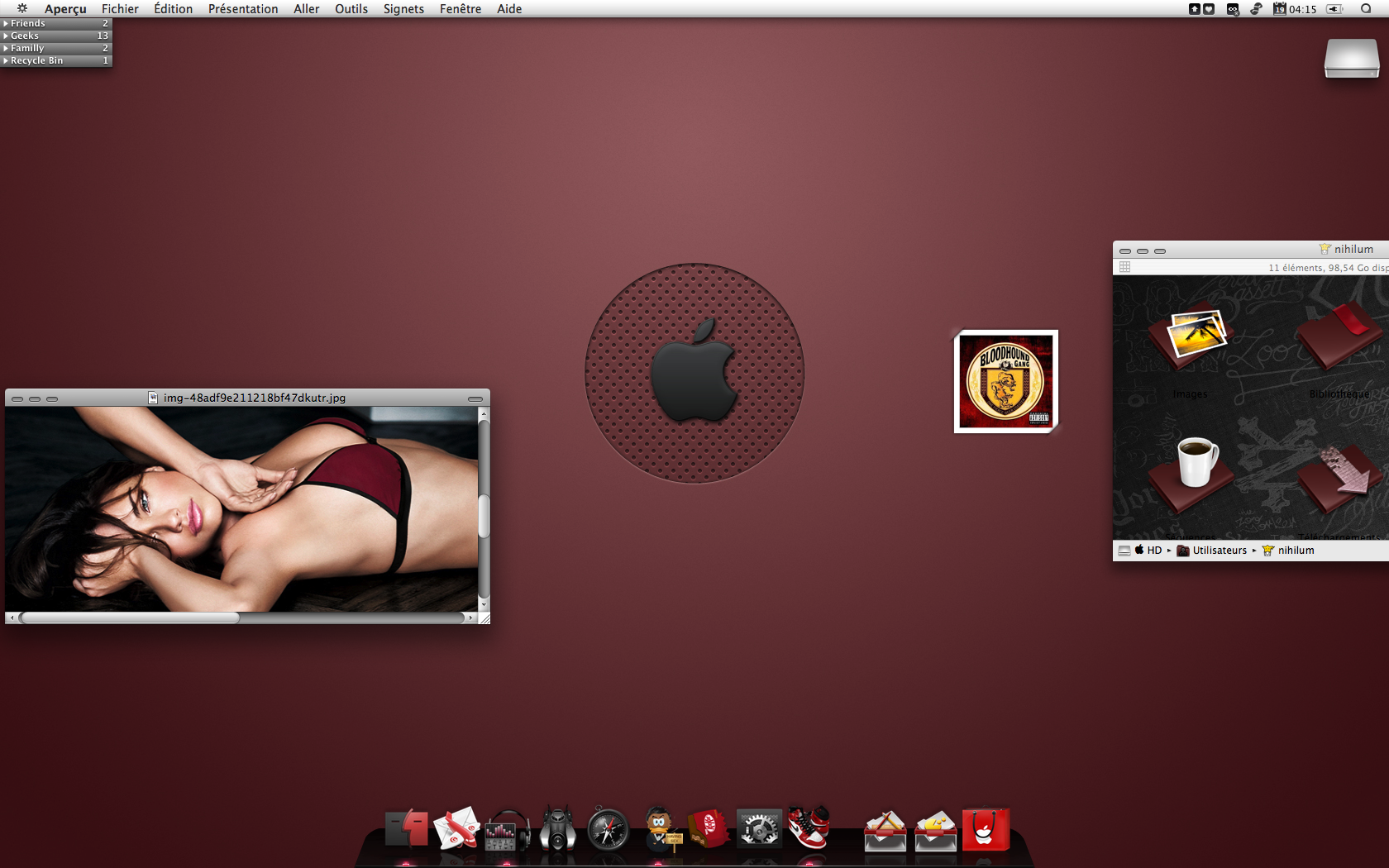
Task: Open the headphones equalizer dock app
Action: [507, 830]
